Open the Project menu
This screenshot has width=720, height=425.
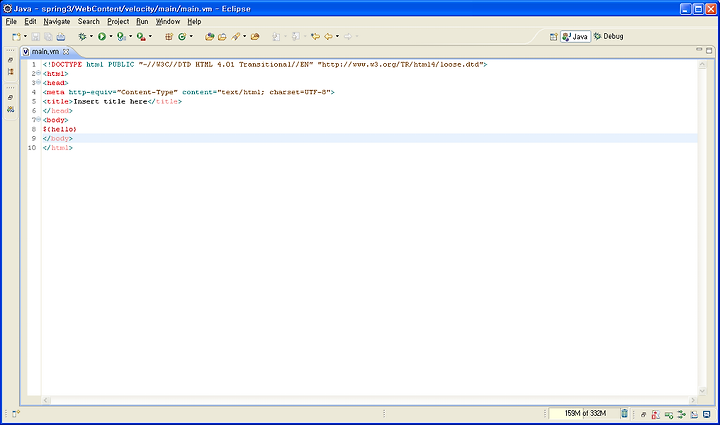118,22
